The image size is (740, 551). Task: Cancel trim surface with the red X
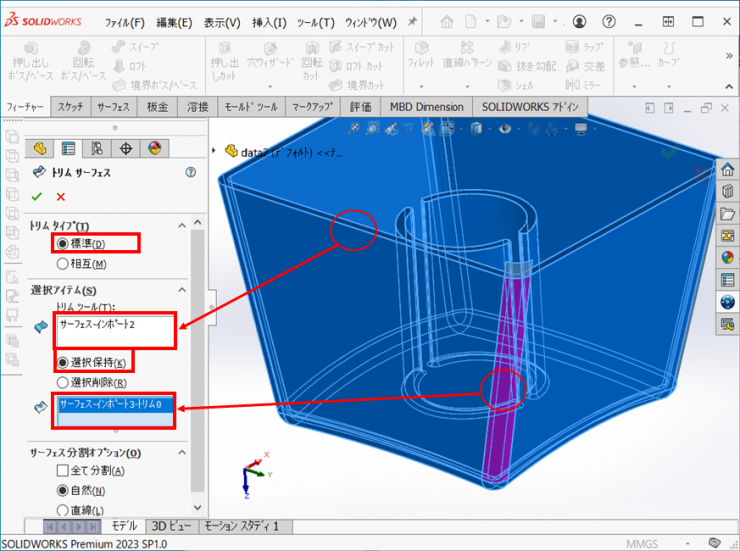(61, 197)
